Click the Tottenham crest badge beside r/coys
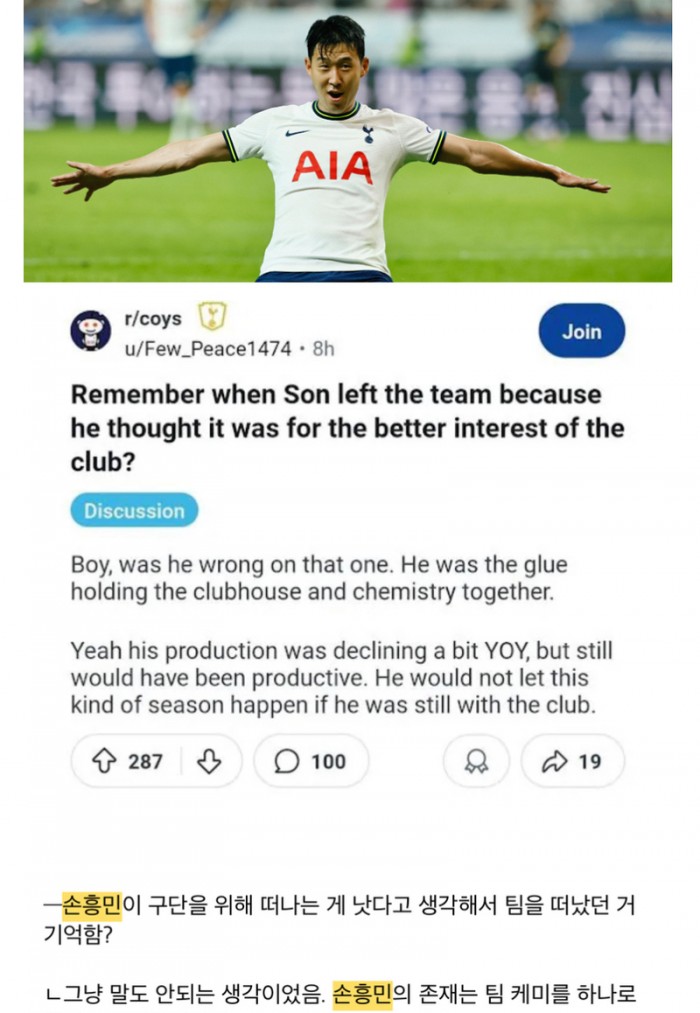The height and width of the screenshot is (1013, 700). 212,317
